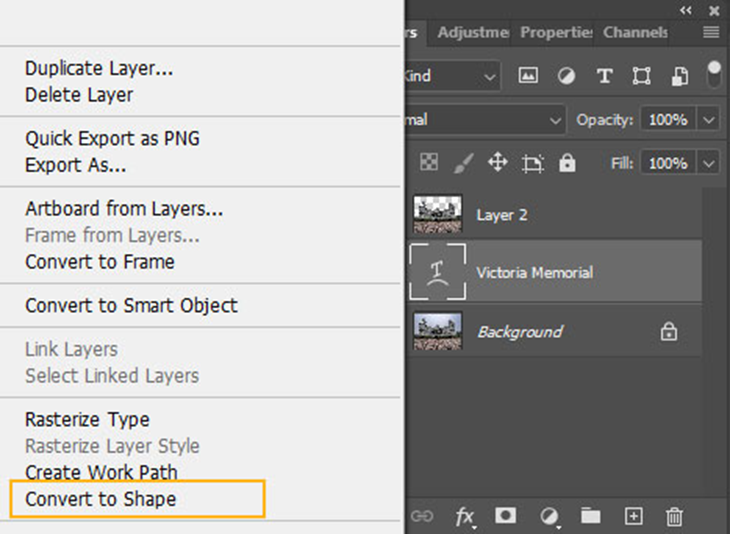730x534 pixels.
Task: Expand the Opacity slider dropdown arrow
Action: 709,120
